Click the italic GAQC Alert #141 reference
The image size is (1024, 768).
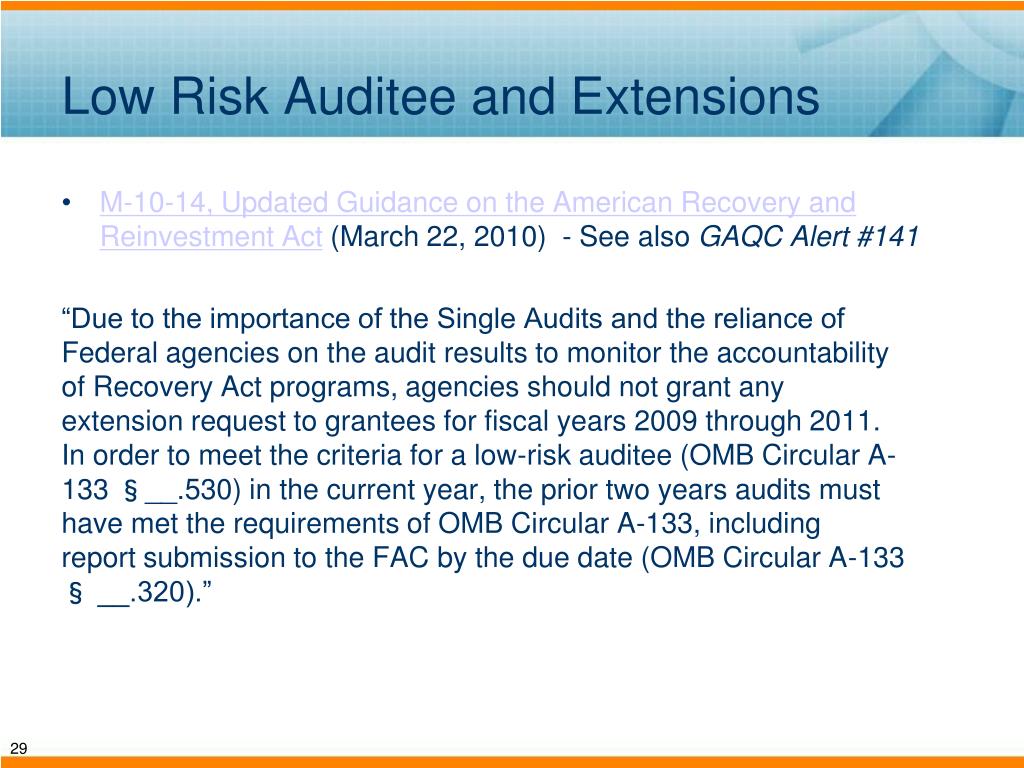click(x=809, y=236)
